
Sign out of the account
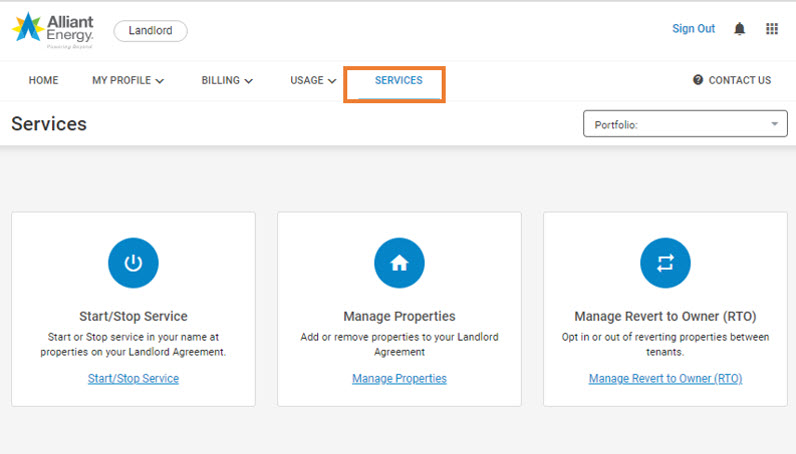tap(693, 28)
